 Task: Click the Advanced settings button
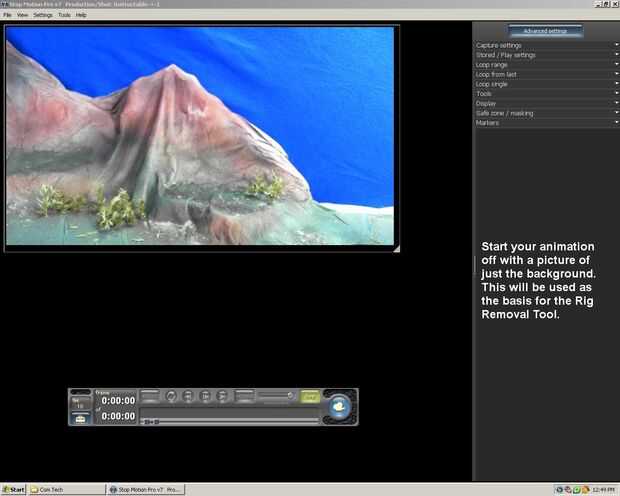pyautogui.click(x=545, y=31)
